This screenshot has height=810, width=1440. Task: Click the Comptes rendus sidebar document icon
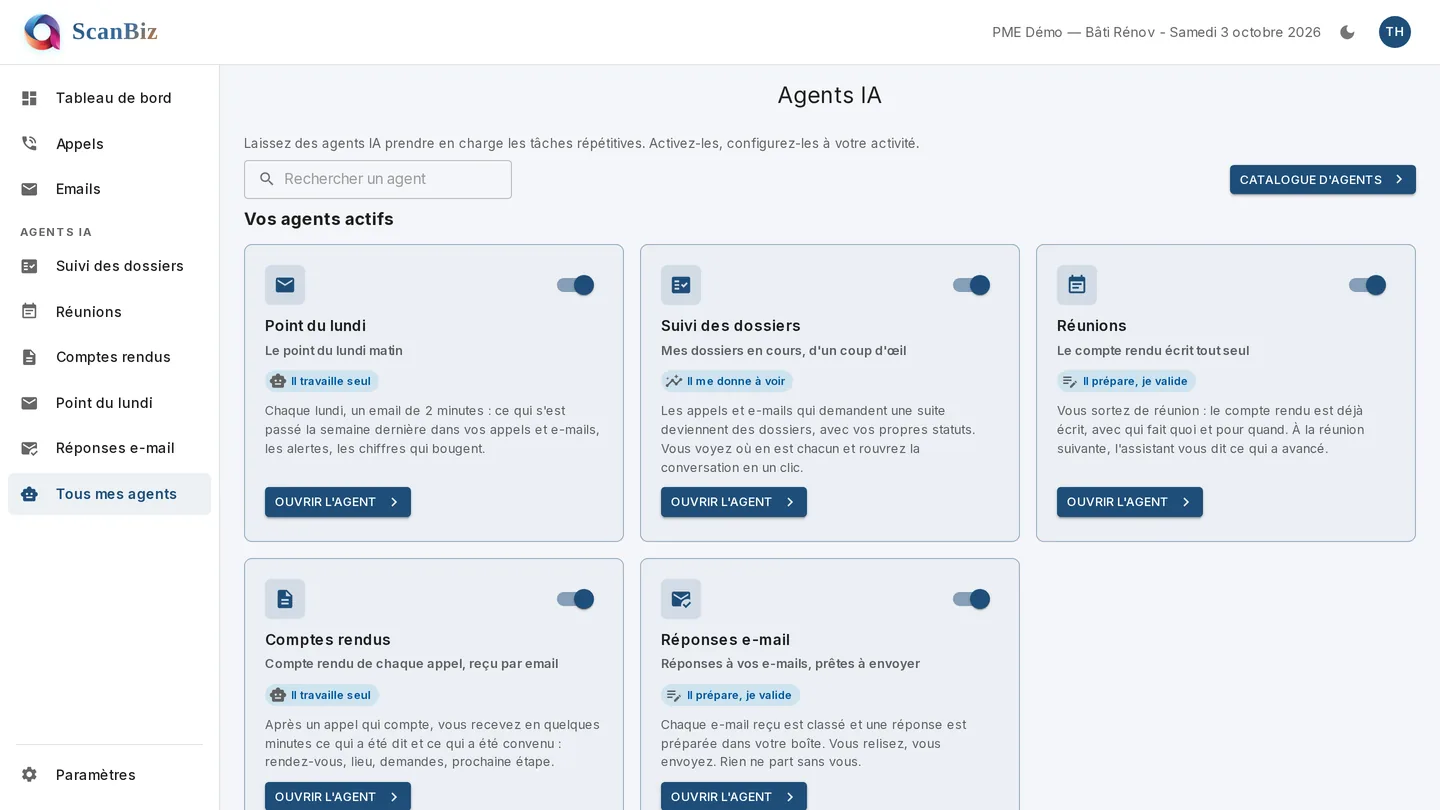[29, 357]
